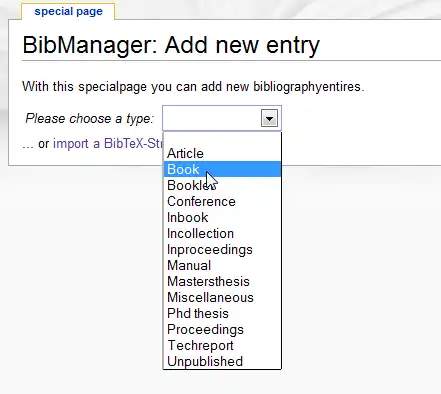This screenshot has width=441, height=394.
Task: Pick Proceedings entry type
Action: click(x=222, y=329)
